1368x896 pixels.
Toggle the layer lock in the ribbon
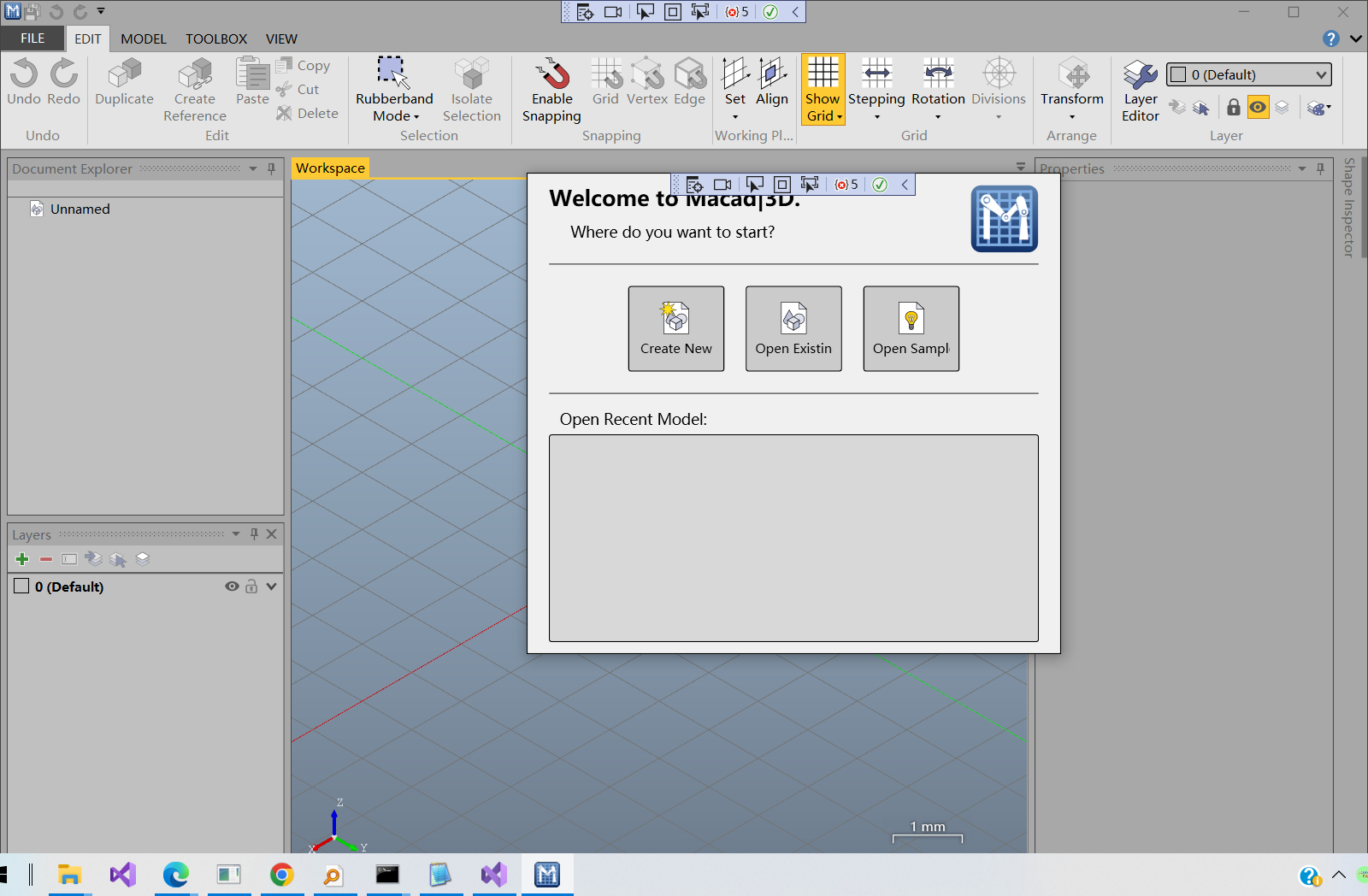(1233, 108)
